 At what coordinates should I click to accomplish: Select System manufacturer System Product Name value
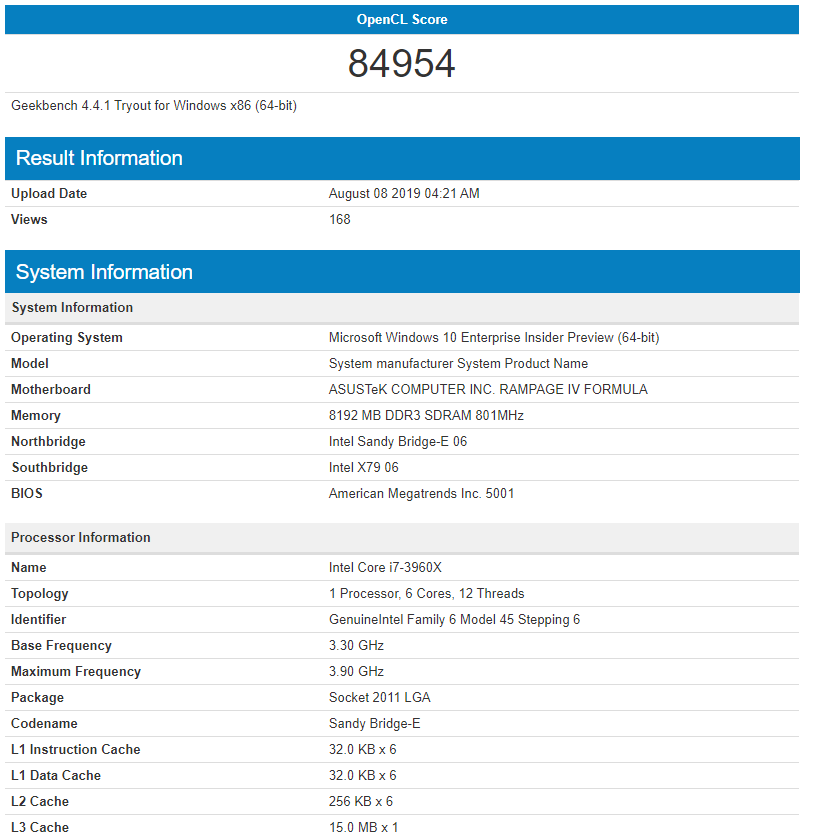pos(458,364)
